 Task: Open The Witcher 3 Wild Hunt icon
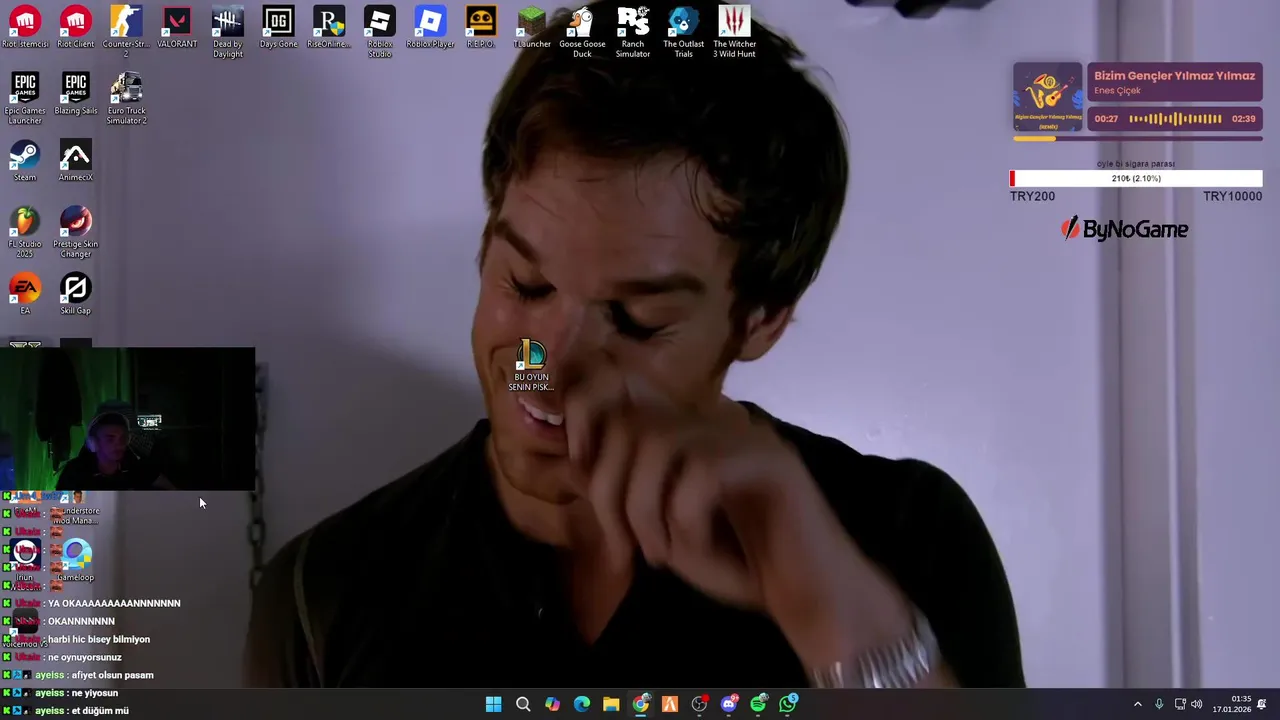click(x=734, y=31)
